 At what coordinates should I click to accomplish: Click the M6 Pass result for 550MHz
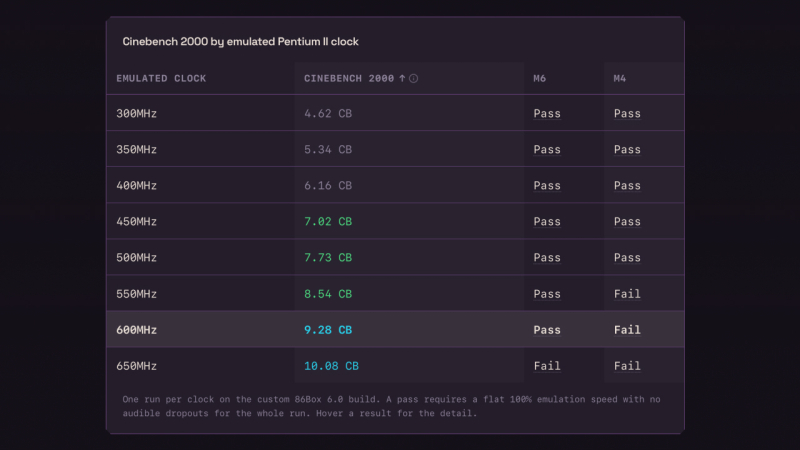(x=547, y=294)
